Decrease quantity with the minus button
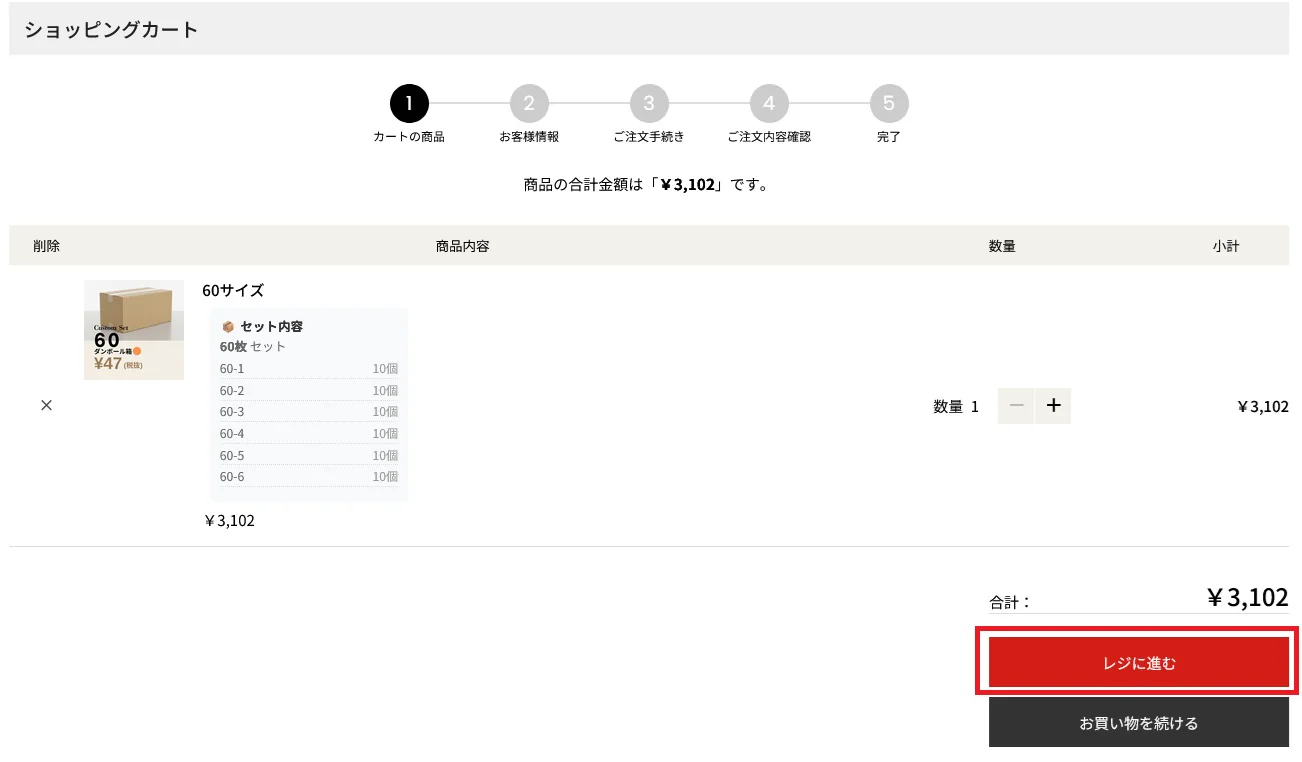The height and width of the screenshot is (762, 1302). 1016,406
